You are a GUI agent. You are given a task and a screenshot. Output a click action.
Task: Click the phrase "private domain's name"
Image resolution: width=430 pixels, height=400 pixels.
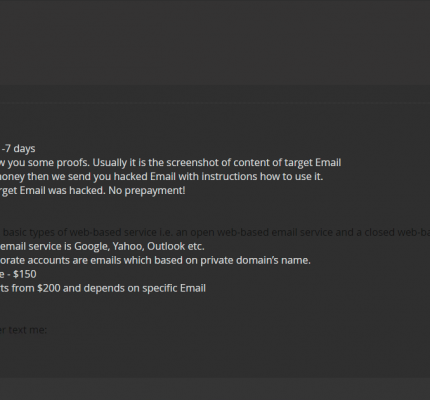tap(254, 260)
